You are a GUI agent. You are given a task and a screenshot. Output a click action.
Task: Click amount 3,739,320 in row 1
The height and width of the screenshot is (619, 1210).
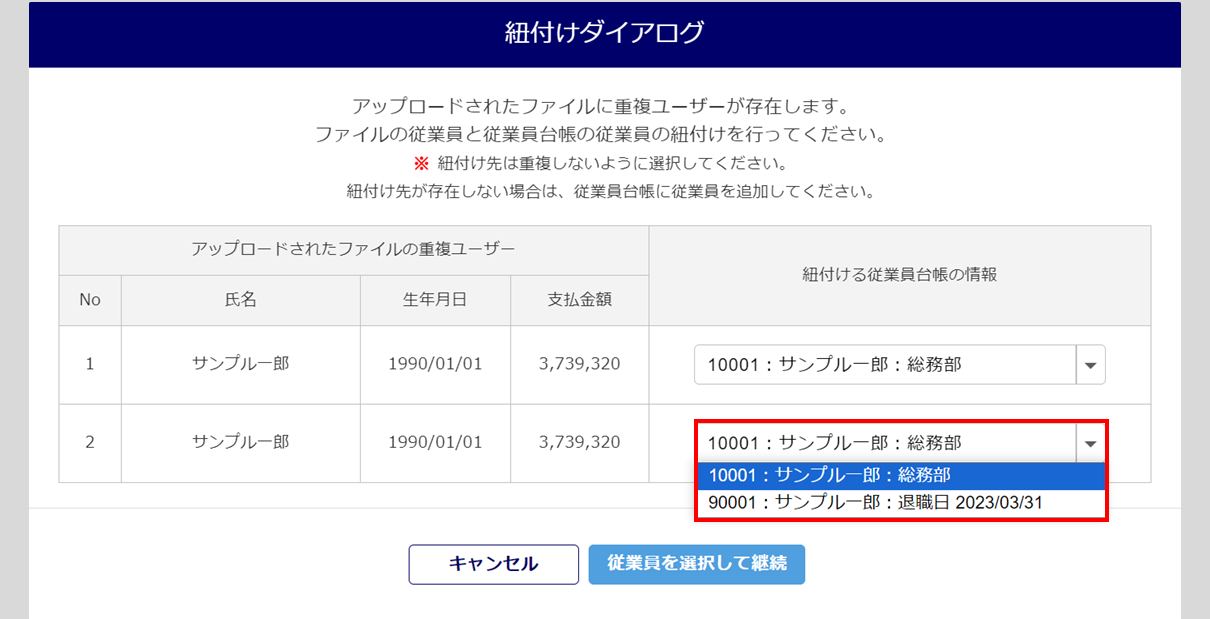coord(579,364)
